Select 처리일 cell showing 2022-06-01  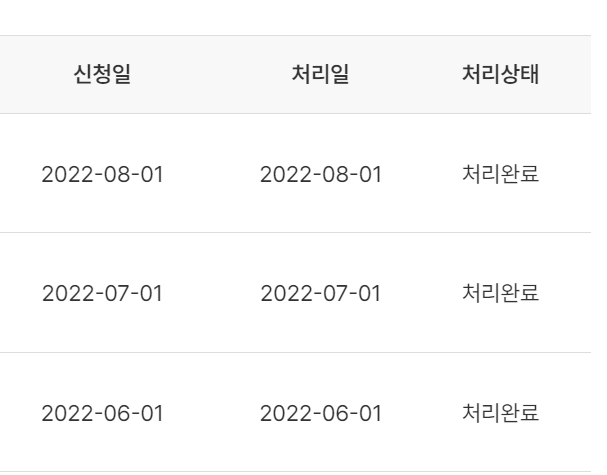pos(321,413)
